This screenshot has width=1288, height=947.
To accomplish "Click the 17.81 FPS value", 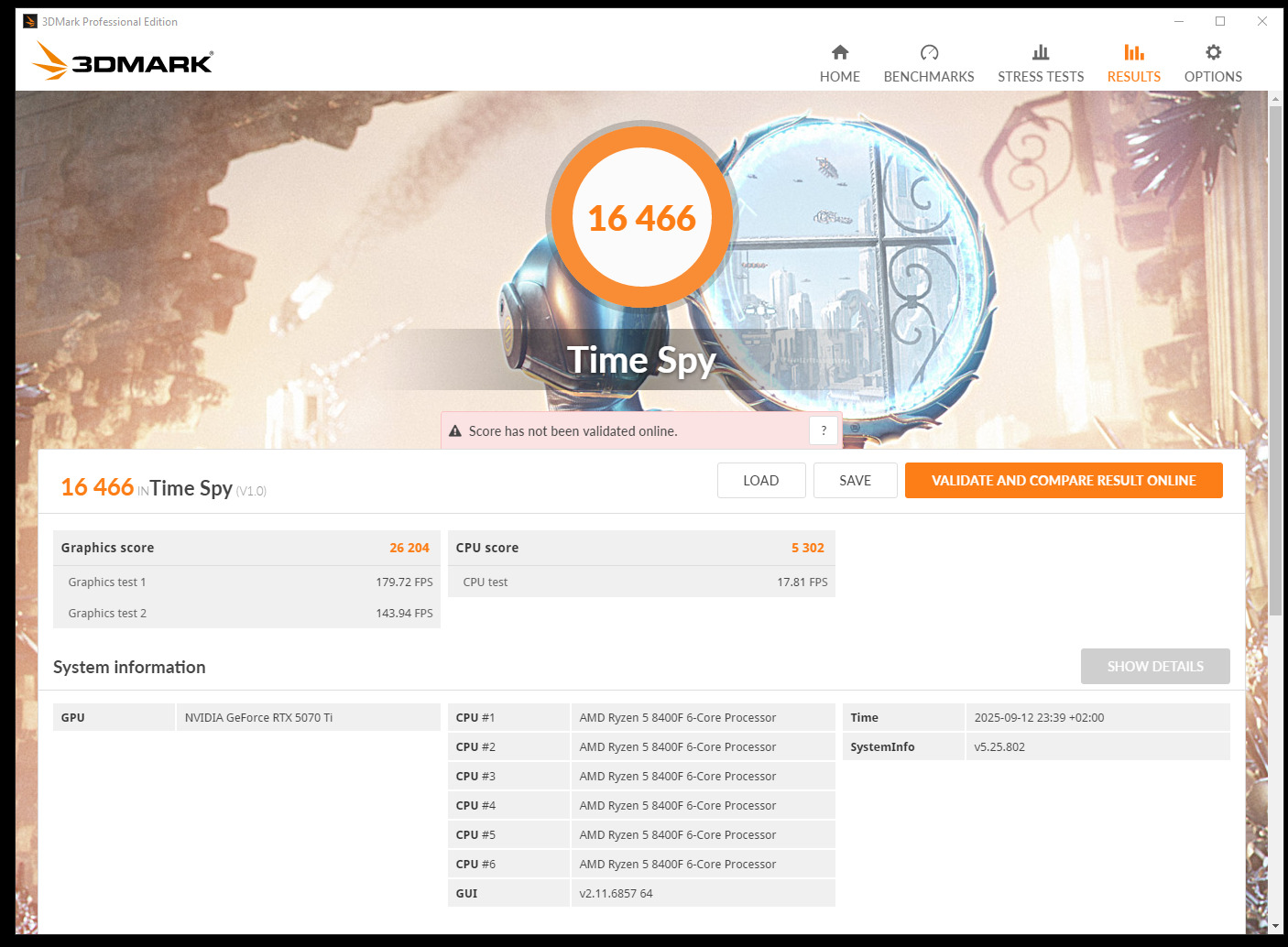I will (x=802, y=582).
